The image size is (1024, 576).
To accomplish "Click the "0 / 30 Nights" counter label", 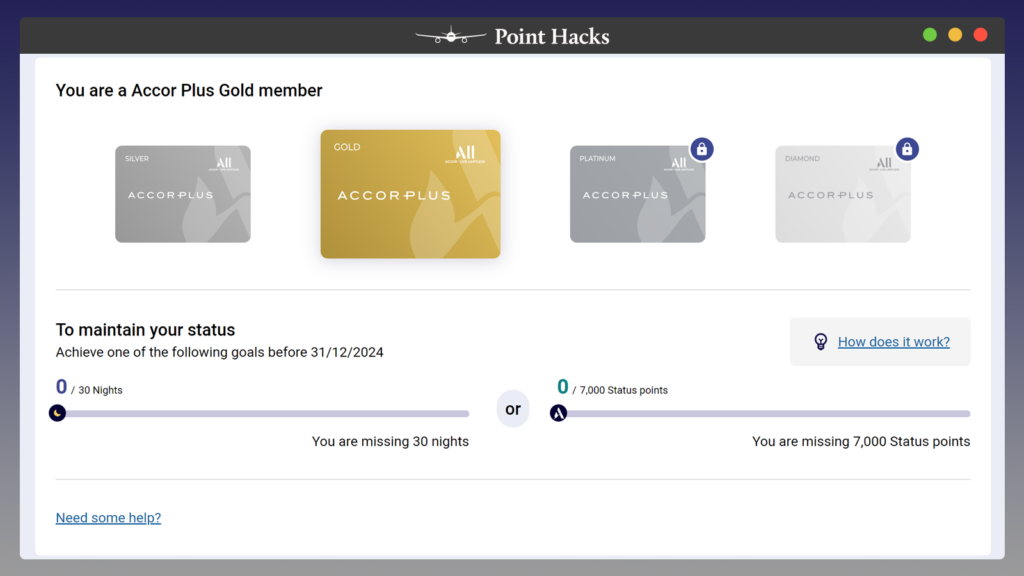I will coord(89,387).
